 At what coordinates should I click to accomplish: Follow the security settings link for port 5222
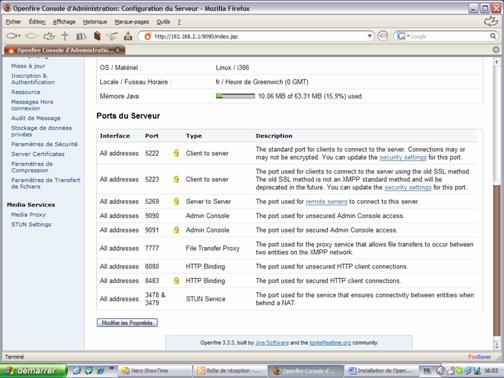pos(403,157)
